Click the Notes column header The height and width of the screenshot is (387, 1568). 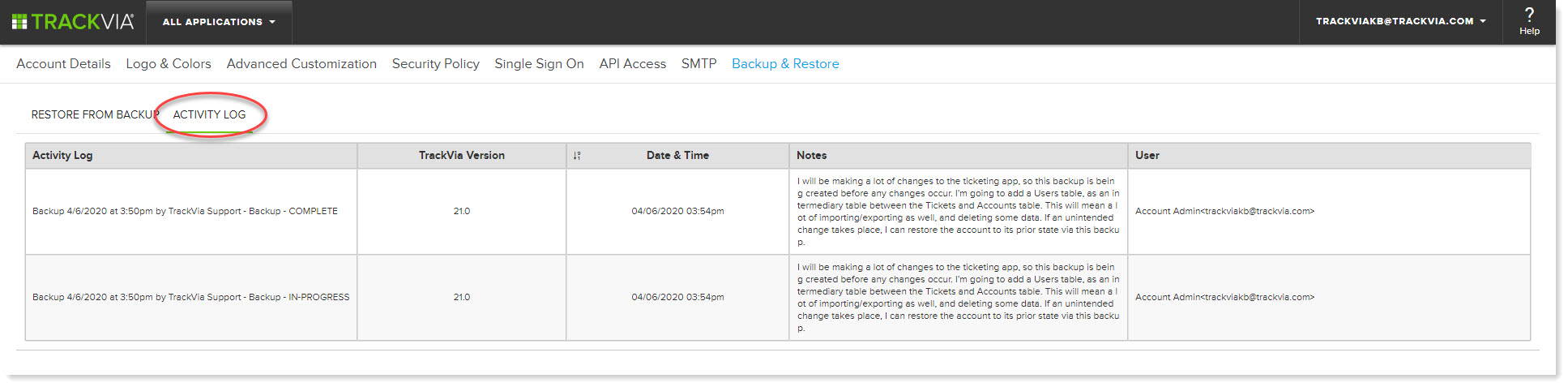click(959, 156)
